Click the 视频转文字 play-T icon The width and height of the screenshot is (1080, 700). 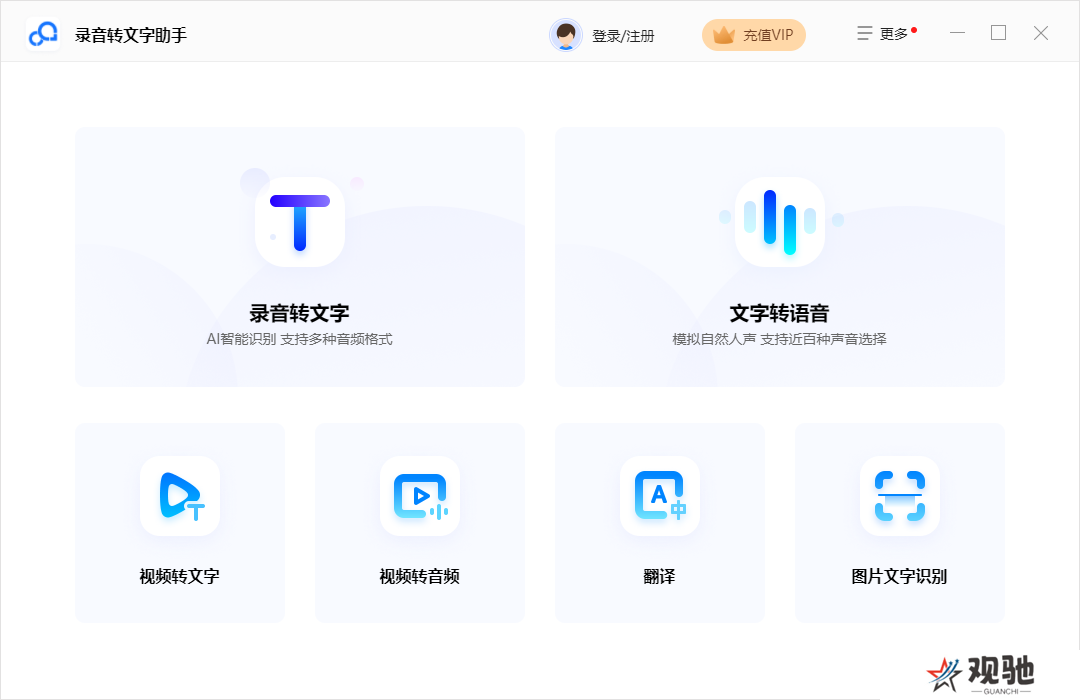[x=180, y=496]
